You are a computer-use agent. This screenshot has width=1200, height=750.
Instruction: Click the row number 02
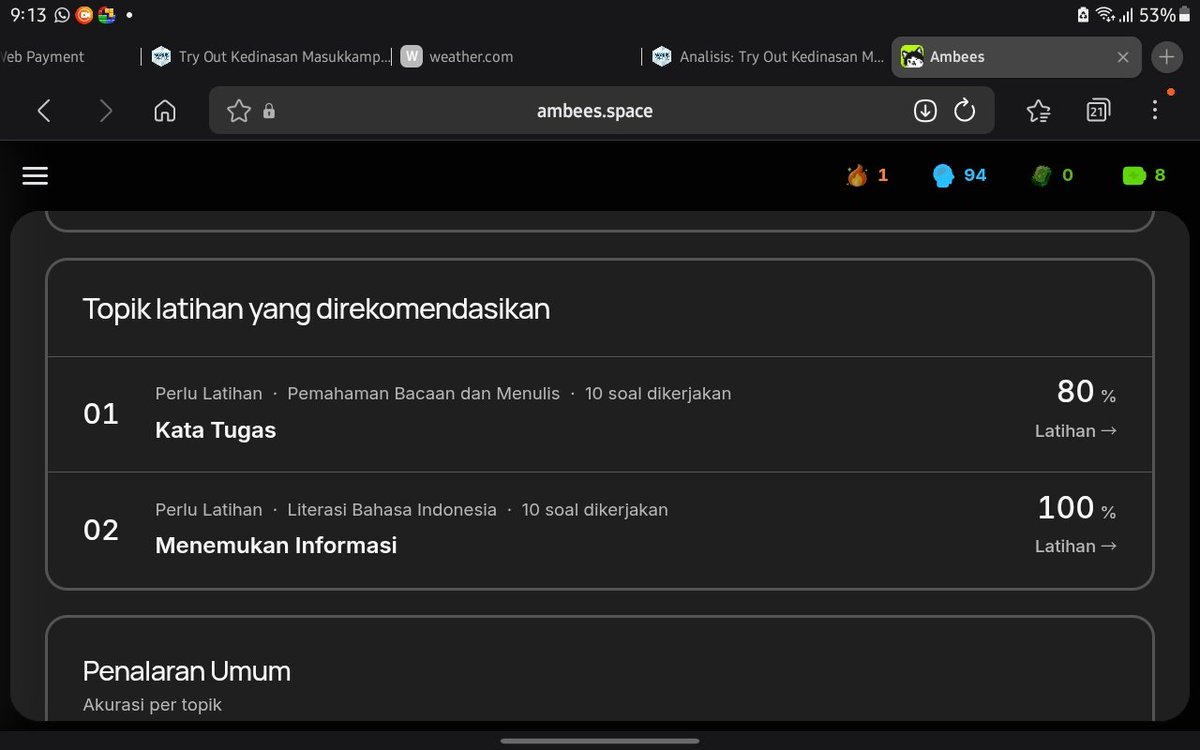[101, 530]
